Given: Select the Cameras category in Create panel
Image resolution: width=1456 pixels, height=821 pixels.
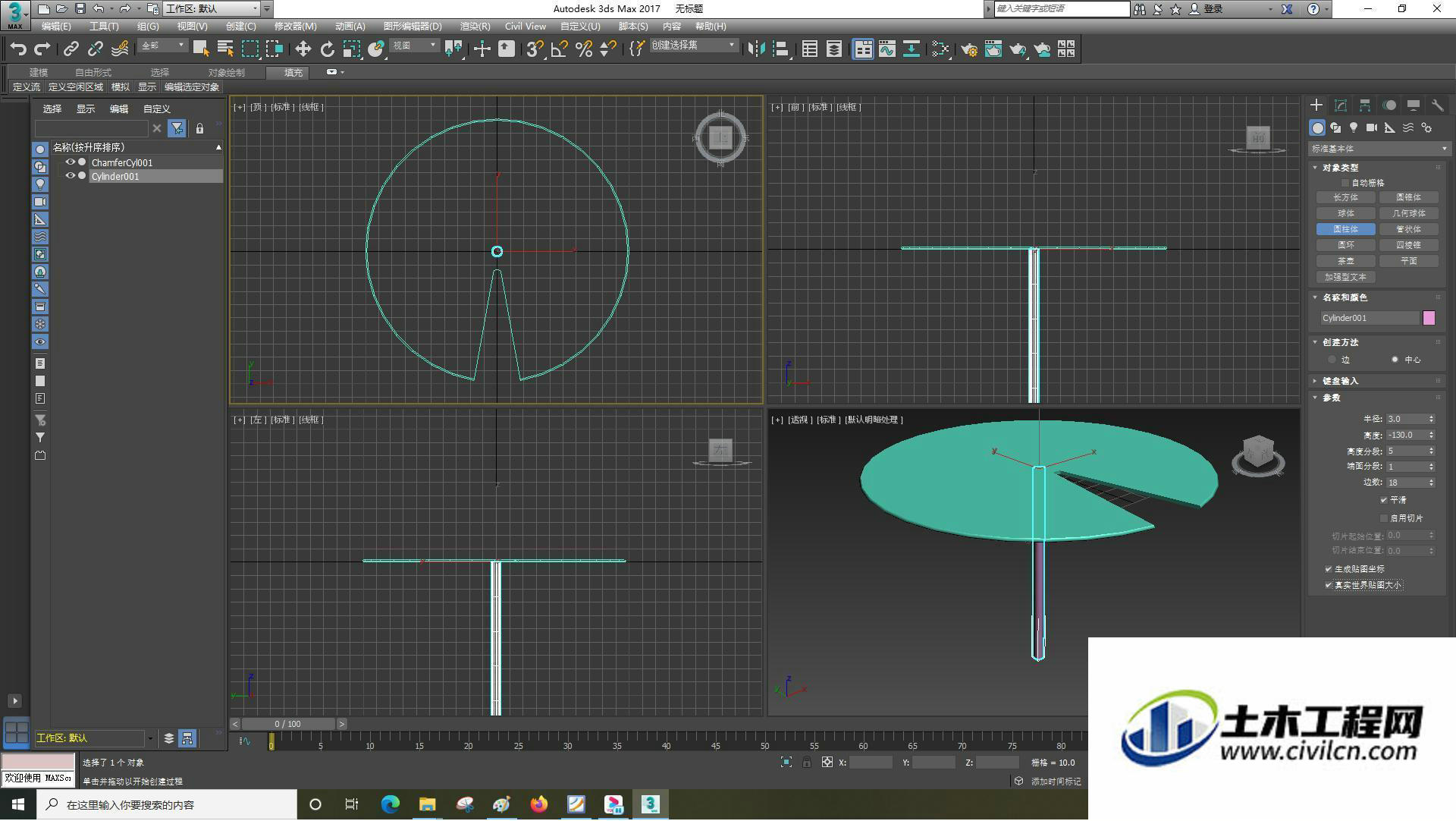Looking at the screenshot, I should [1372, 127].
